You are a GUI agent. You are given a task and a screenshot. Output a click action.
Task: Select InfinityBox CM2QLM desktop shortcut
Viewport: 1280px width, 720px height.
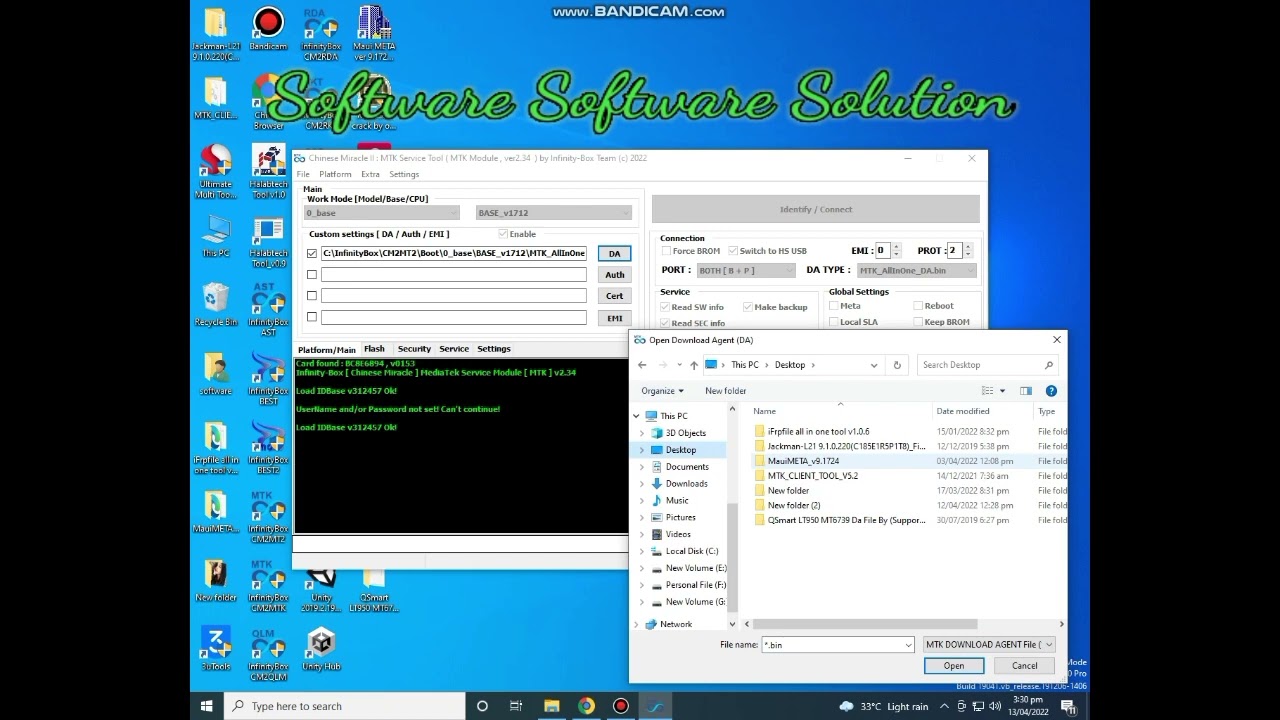tap(268, 655)
